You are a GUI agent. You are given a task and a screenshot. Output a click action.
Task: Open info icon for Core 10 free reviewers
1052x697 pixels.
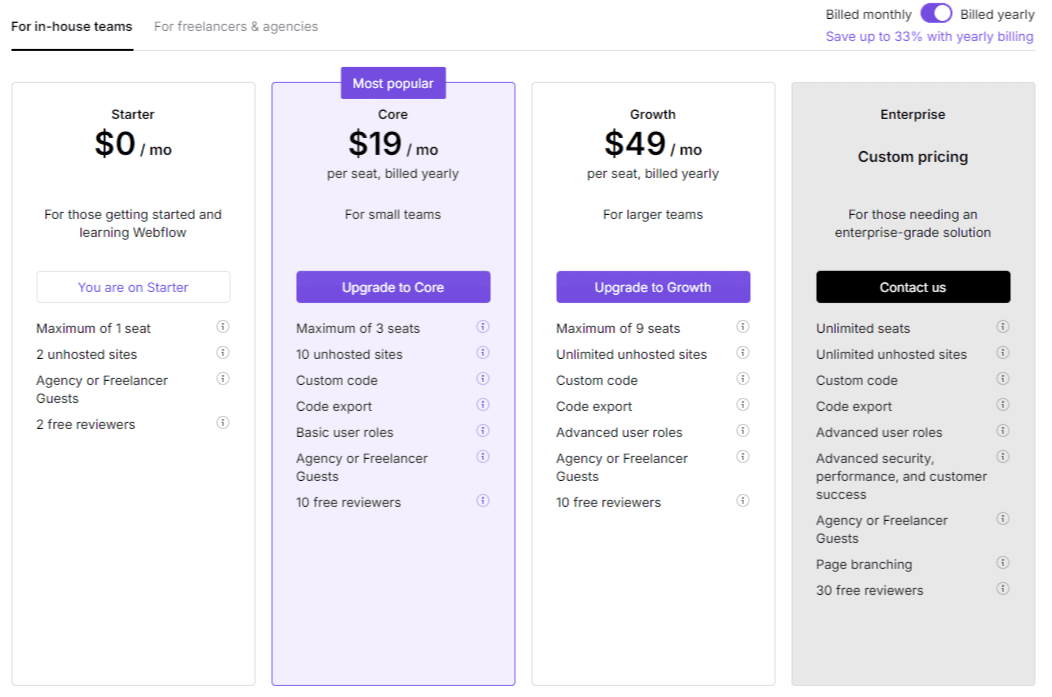tap(483, 501)
